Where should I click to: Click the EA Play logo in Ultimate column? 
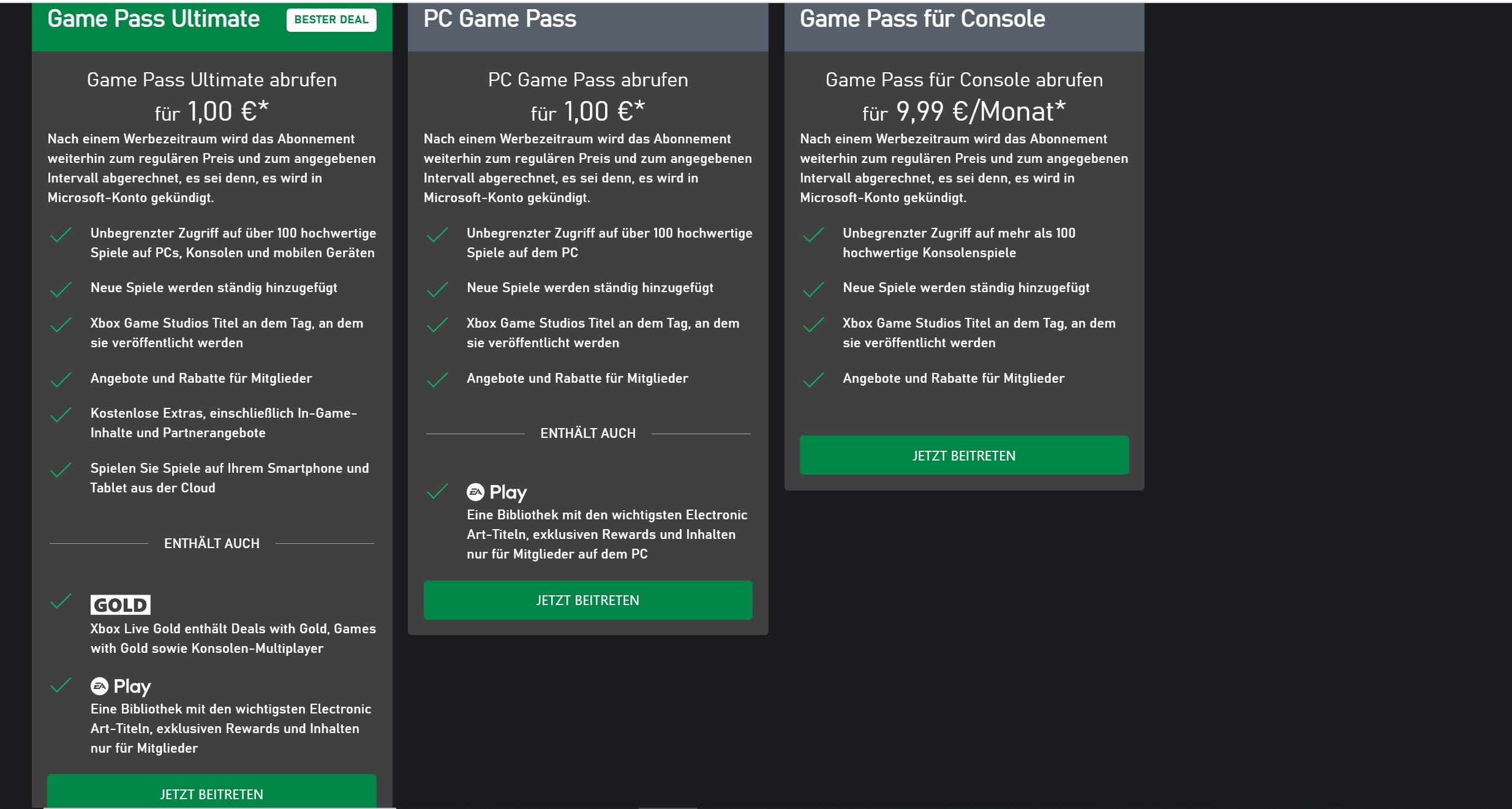121,686
